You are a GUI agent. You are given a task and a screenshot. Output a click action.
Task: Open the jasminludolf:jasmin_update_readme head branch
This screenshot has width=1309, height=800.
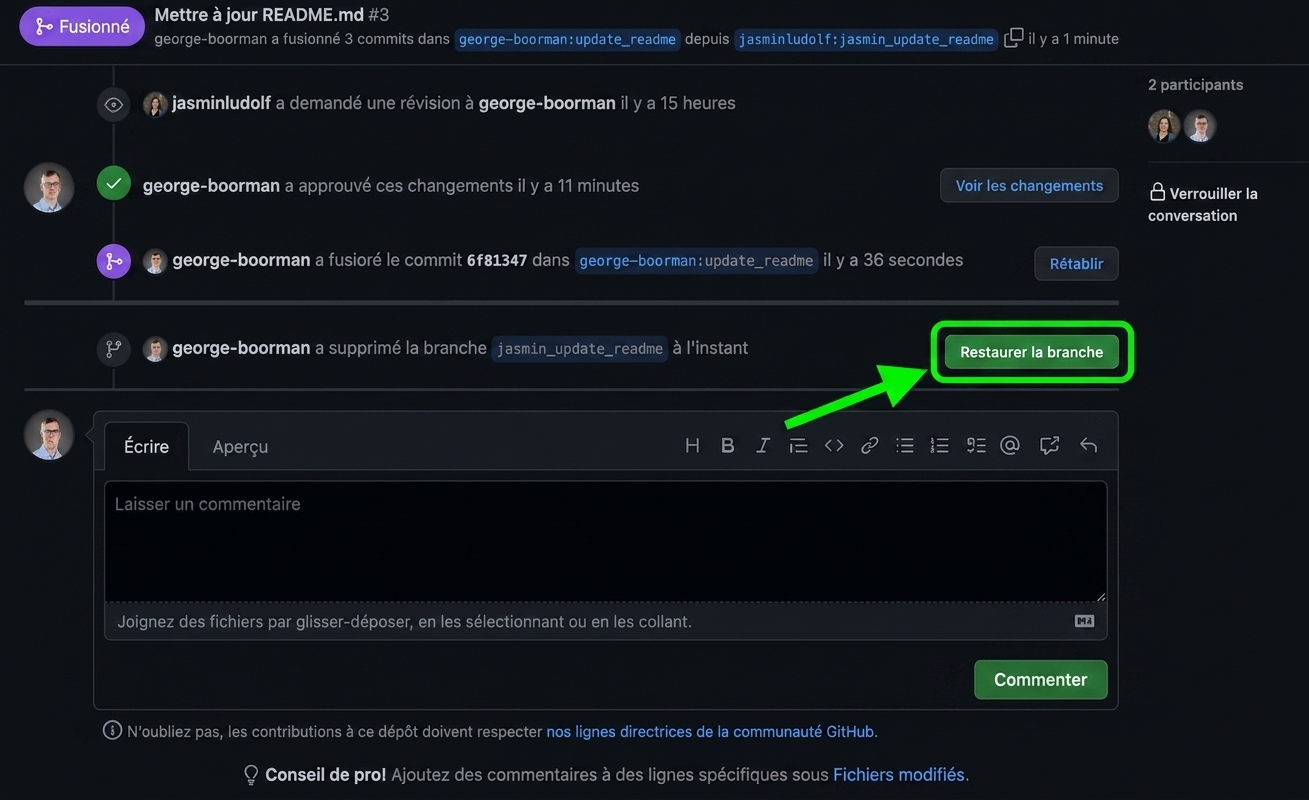point(866,39)
